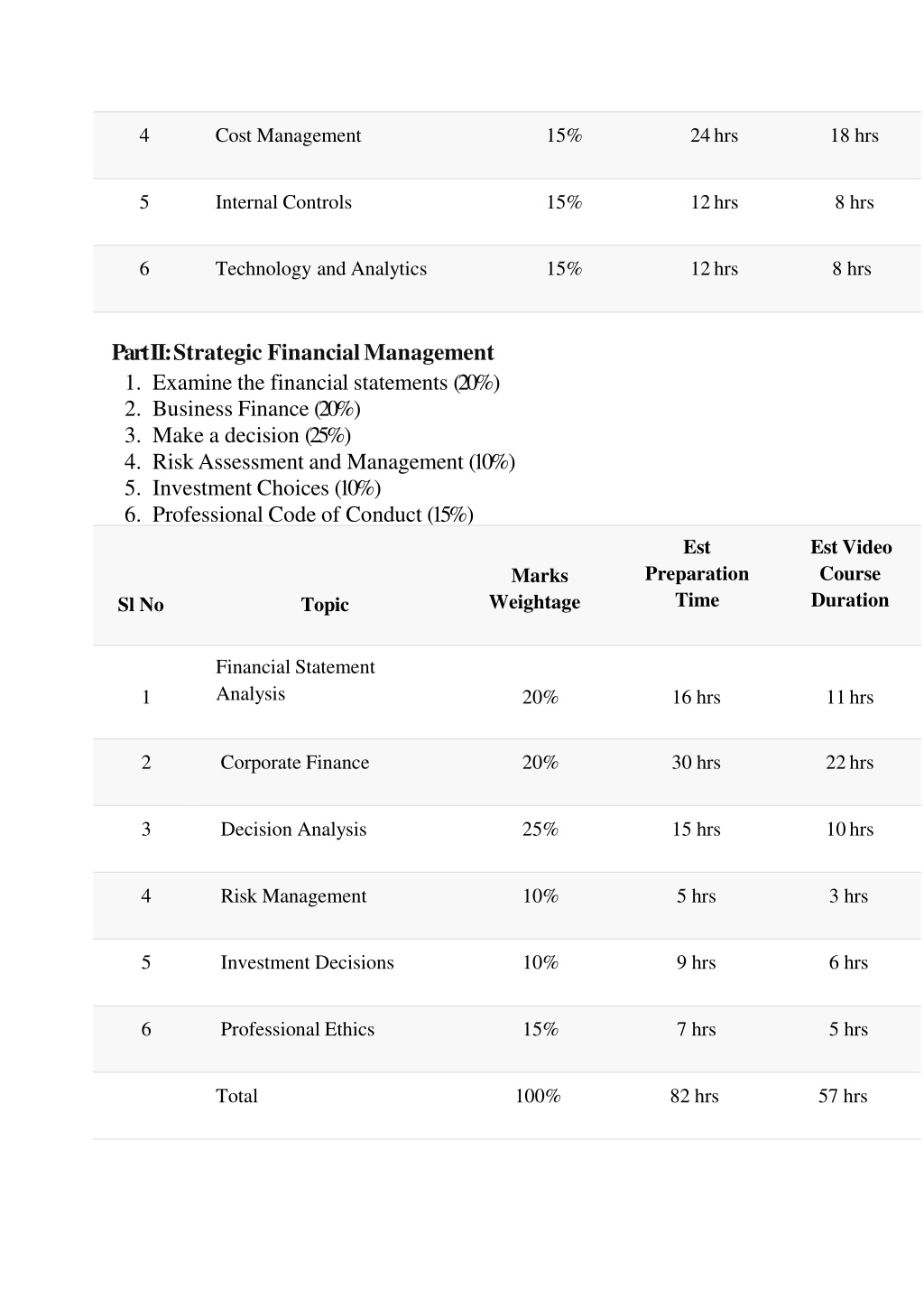The image size is (924, 1308).
Task: Click the Est Video Course Duration header
Action: click(850, 573)
